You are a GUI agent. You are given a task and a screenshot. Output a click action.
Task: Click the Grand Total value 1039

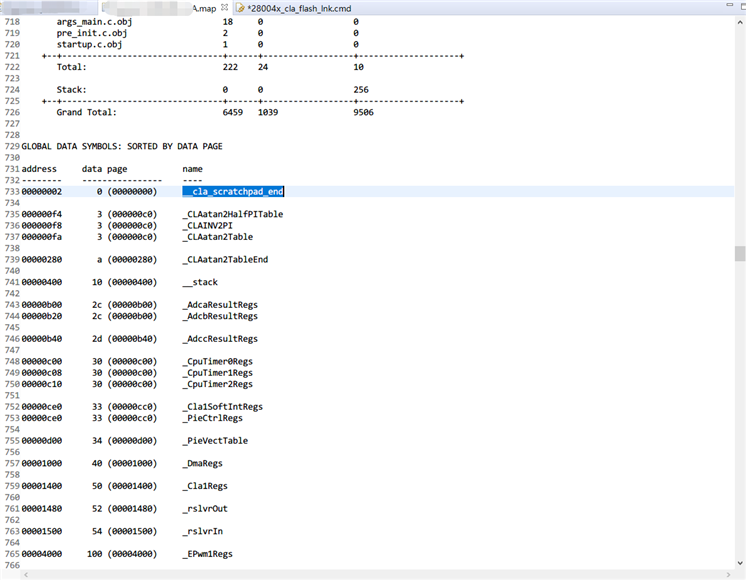coord(268,112)
